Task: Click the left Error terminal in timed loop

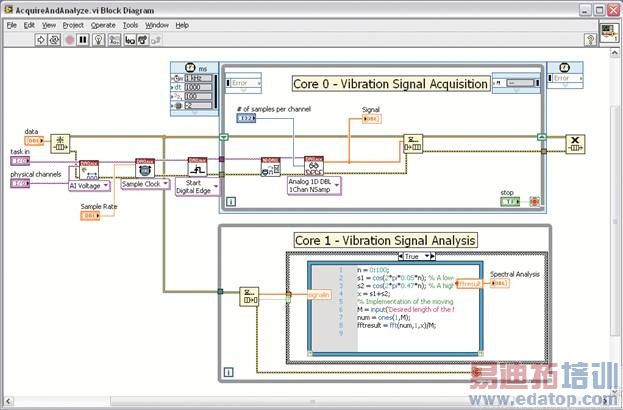Action: click(244, 83)
